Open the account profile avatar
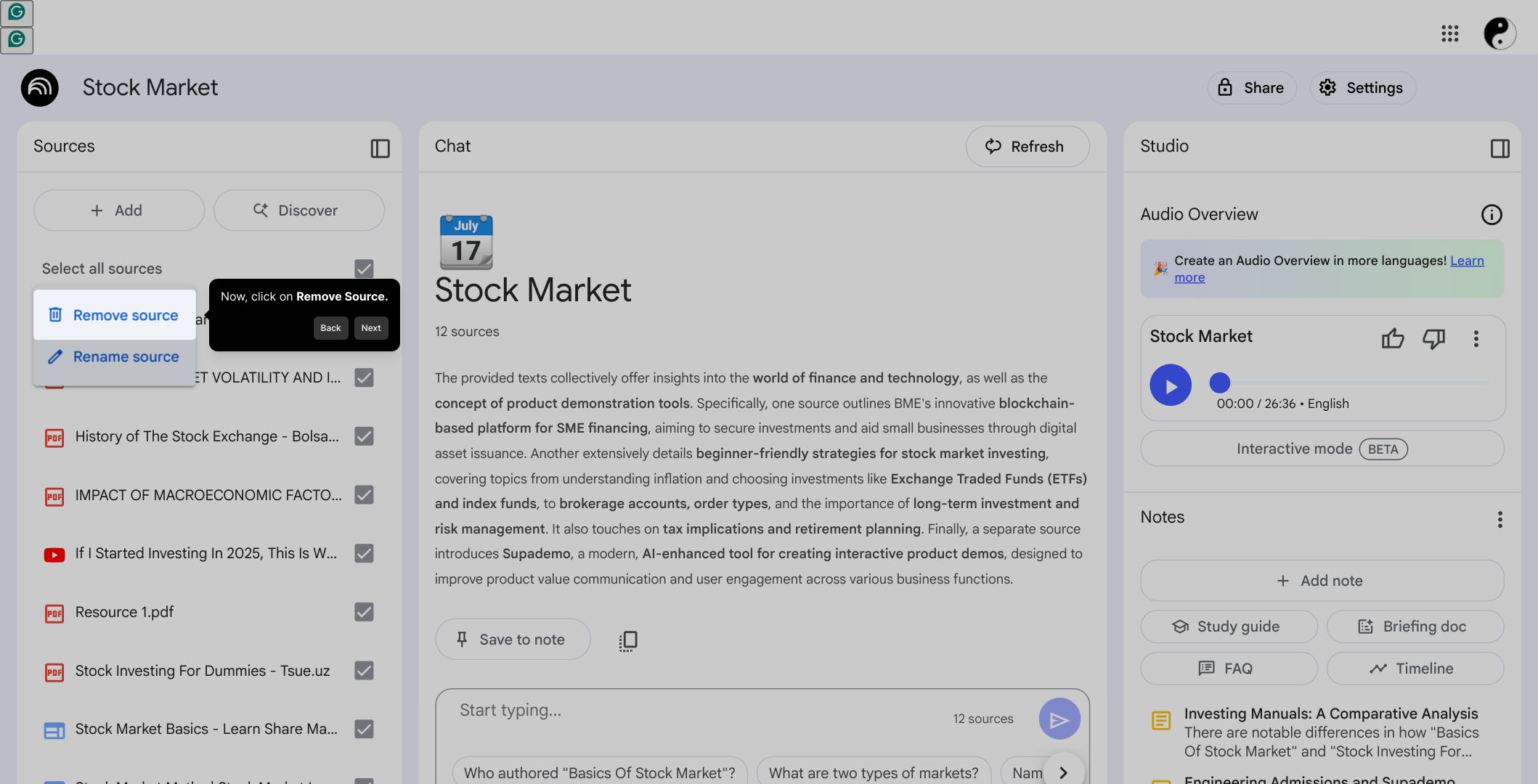Screen dimensions: 1538x784 pyautogui.click(x=1500, y=33)
